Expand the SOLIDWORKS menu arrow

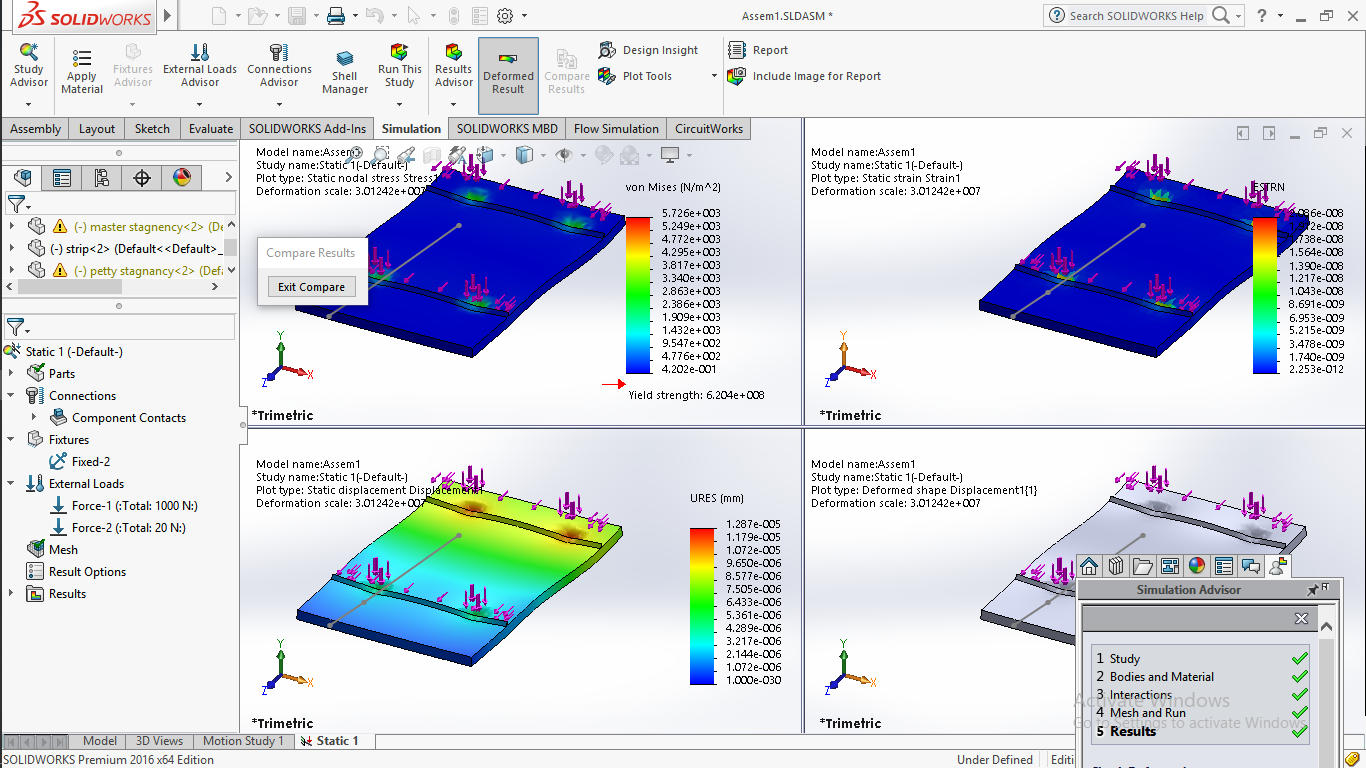click(167, 16)
